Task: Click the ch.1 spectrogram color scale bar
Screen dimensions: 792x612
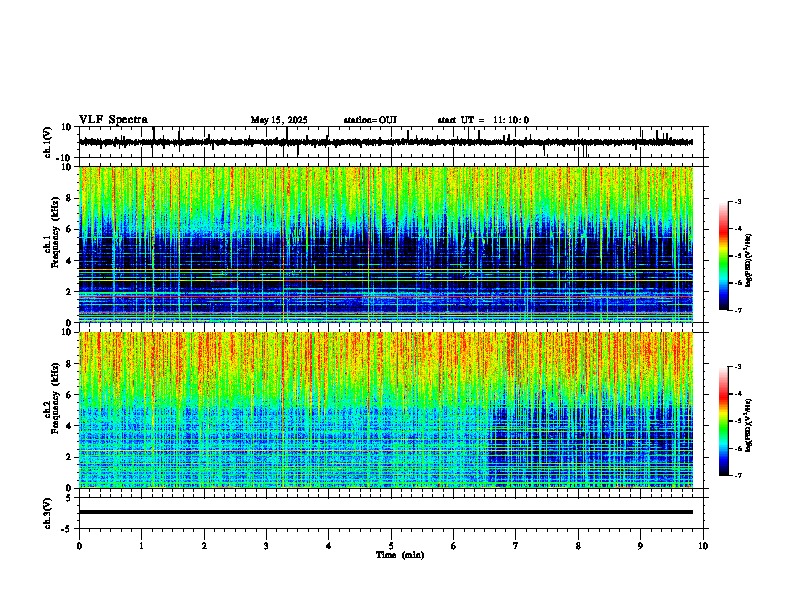Action: pyautogui.click(x=724, y=256)
